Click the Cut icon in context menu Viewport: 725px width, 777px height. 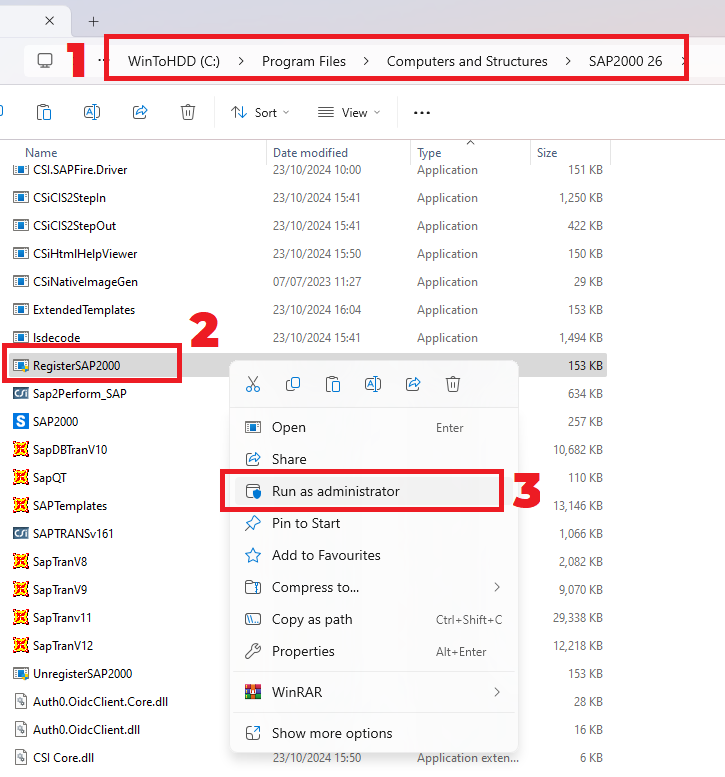click(253, 384)
